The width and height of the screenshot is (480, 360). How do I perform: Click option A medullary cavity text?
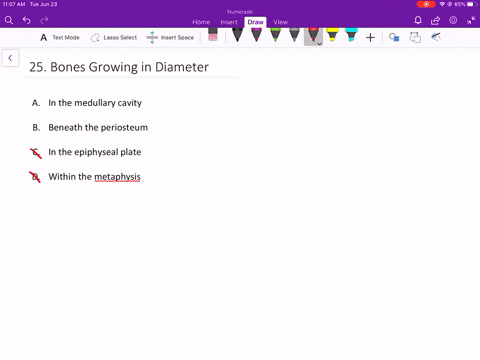95,103
